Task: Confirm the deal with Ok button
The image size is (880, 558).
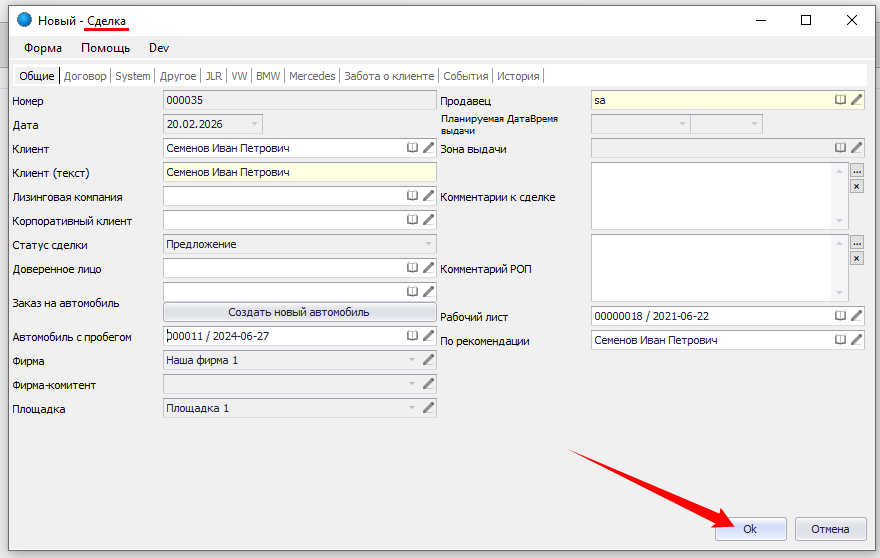Action: 750,529
